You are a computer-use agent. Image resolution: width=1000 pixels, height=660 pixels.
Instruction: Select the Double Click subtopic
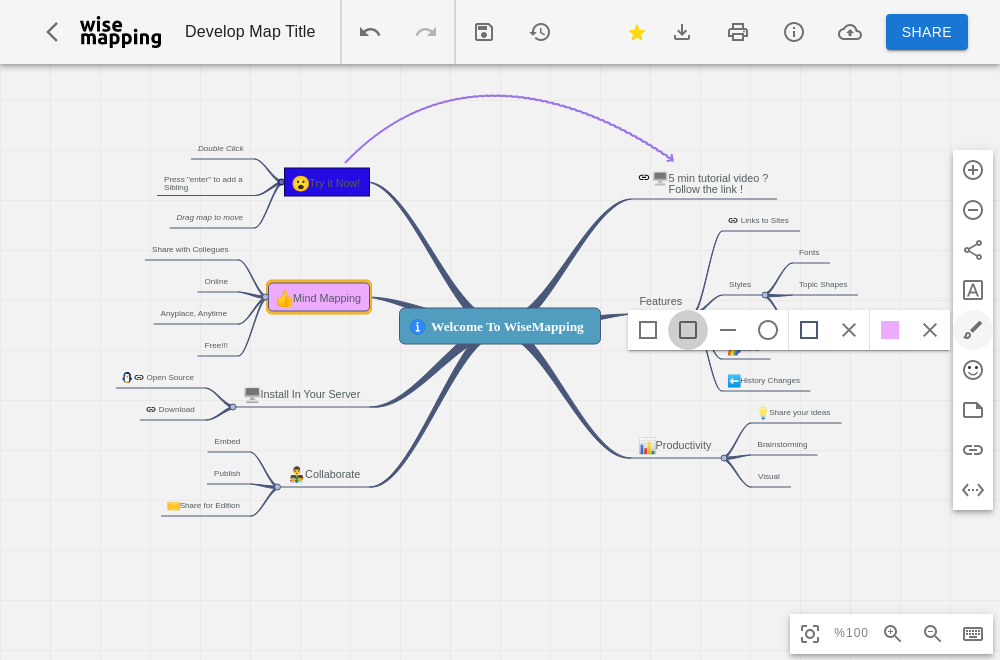(x=221, y=148)
